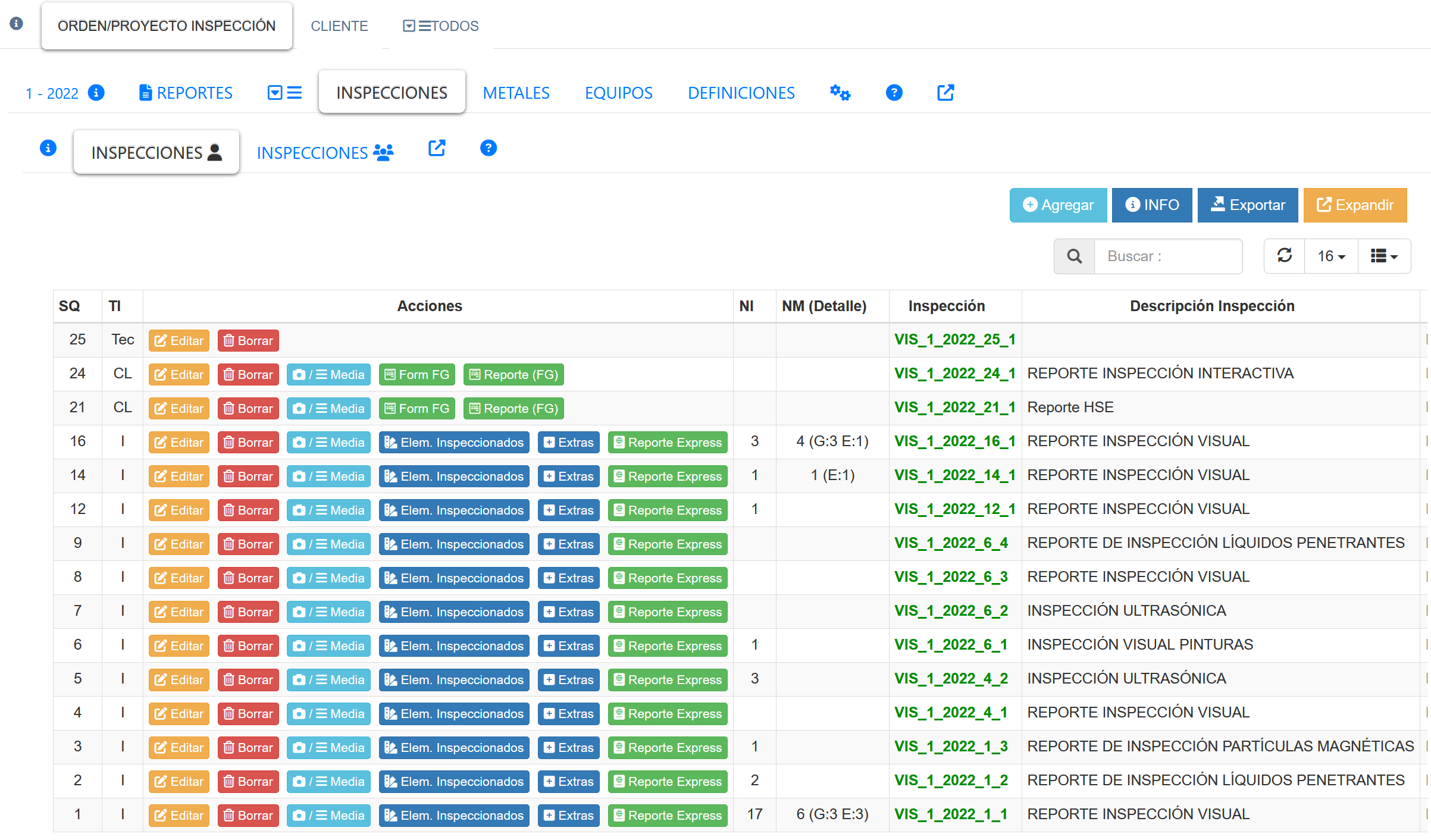This screenshot has height=840, width=1431.
Task: Open the CLIENTE tab
Action: (339, 26)
